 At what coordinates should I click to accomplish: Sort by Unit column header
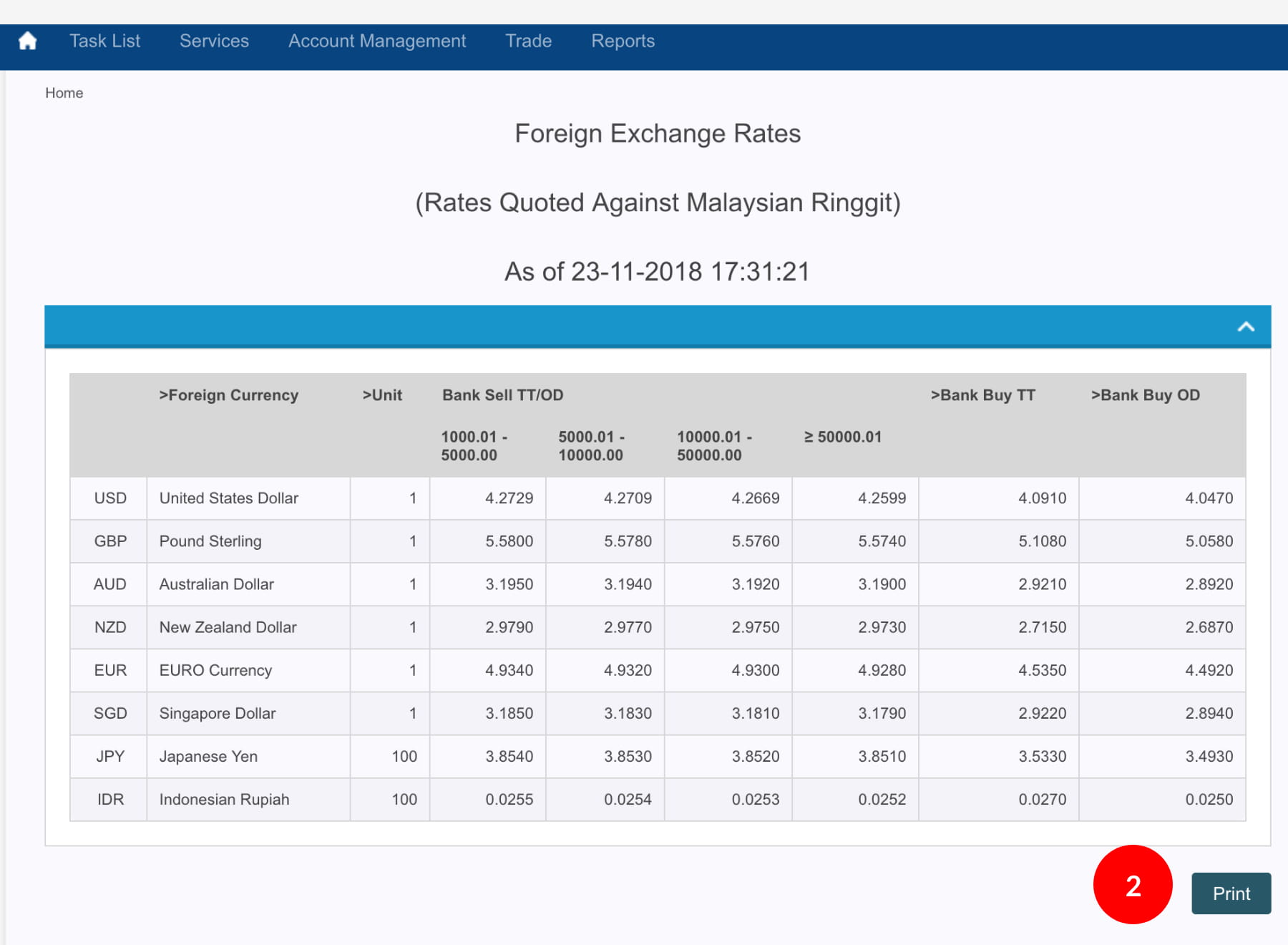pos(382,395)
